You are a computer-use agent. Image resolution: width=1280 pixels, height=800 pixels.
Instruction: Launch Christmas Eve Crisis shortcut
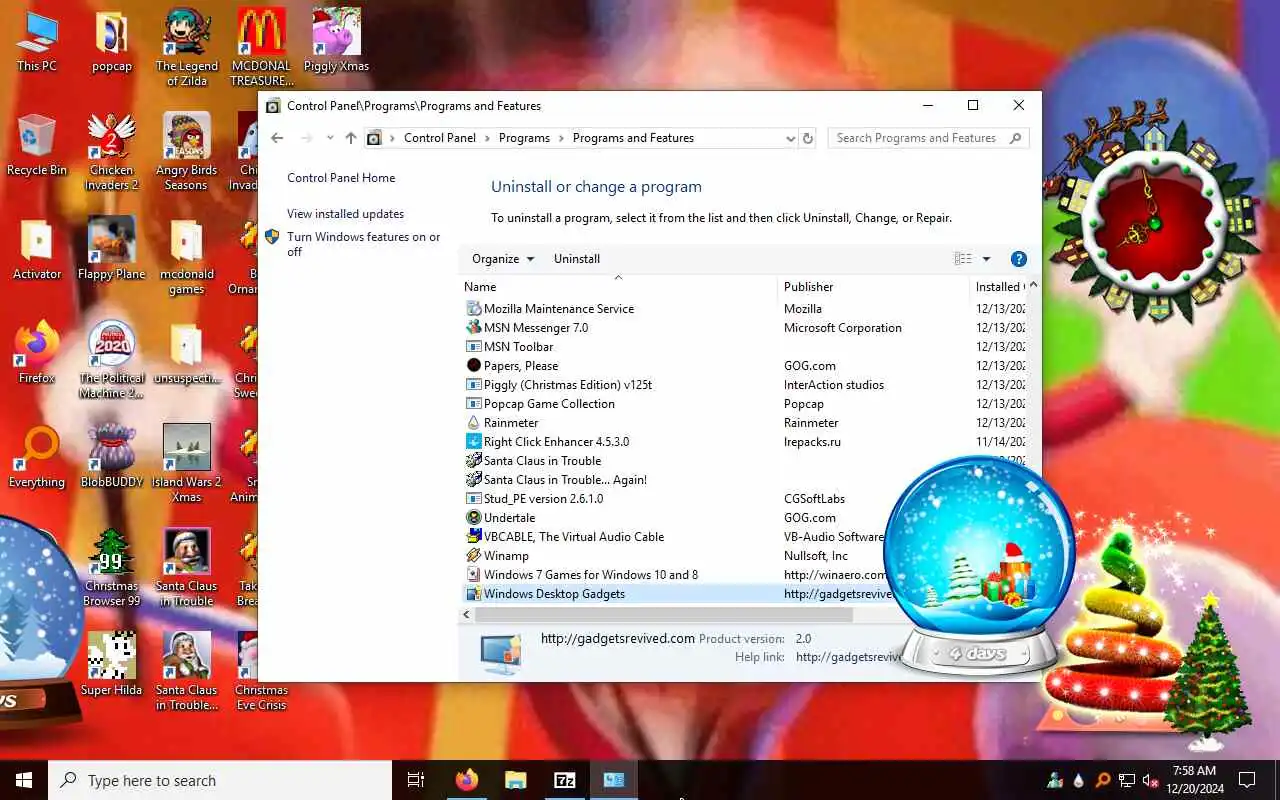click(262, 671)
